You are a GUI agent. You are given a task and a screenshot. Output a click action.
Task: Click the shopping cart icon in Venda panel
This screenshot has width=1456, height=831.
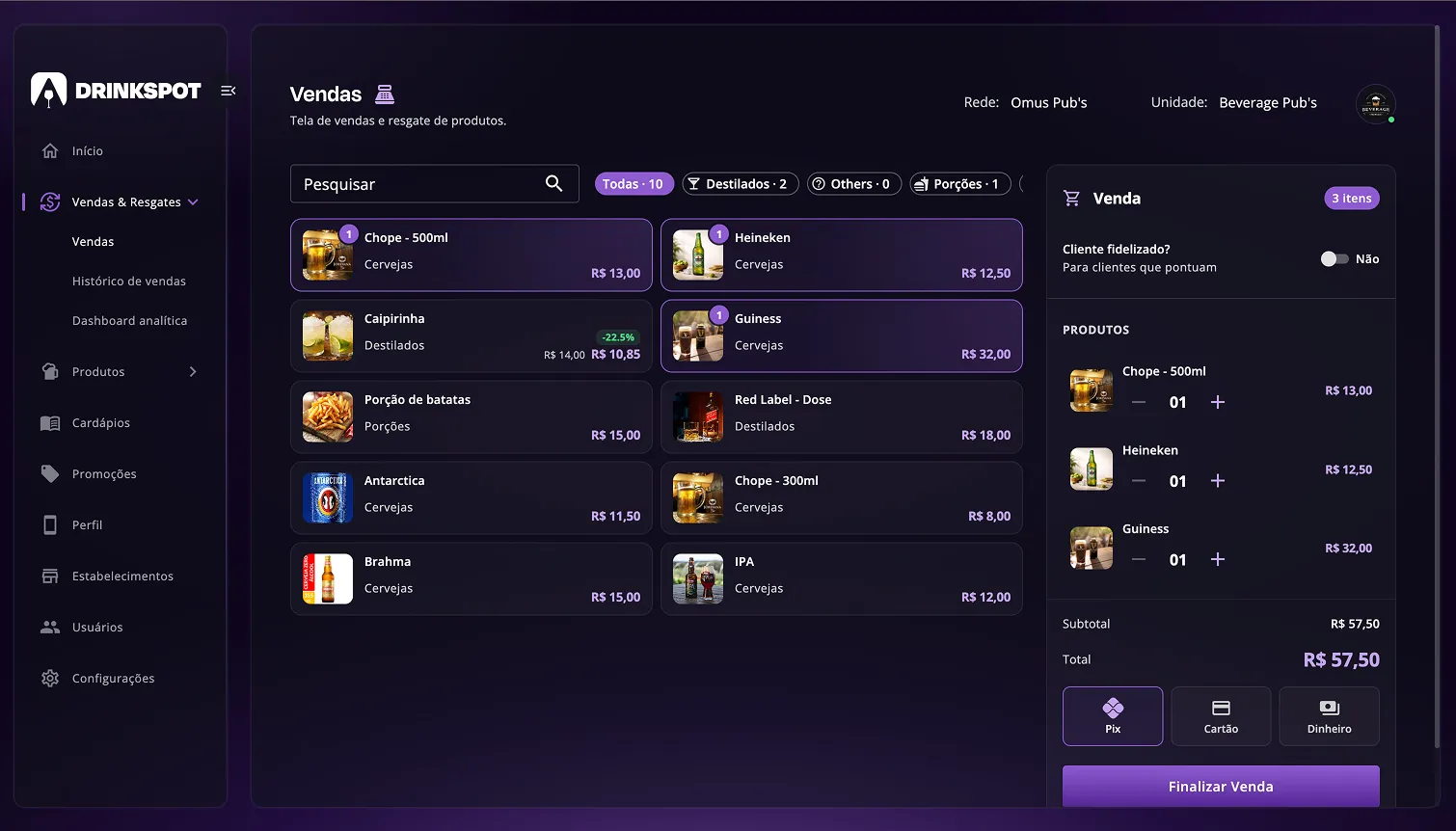pyautogui.click(x=1071, y=199)
